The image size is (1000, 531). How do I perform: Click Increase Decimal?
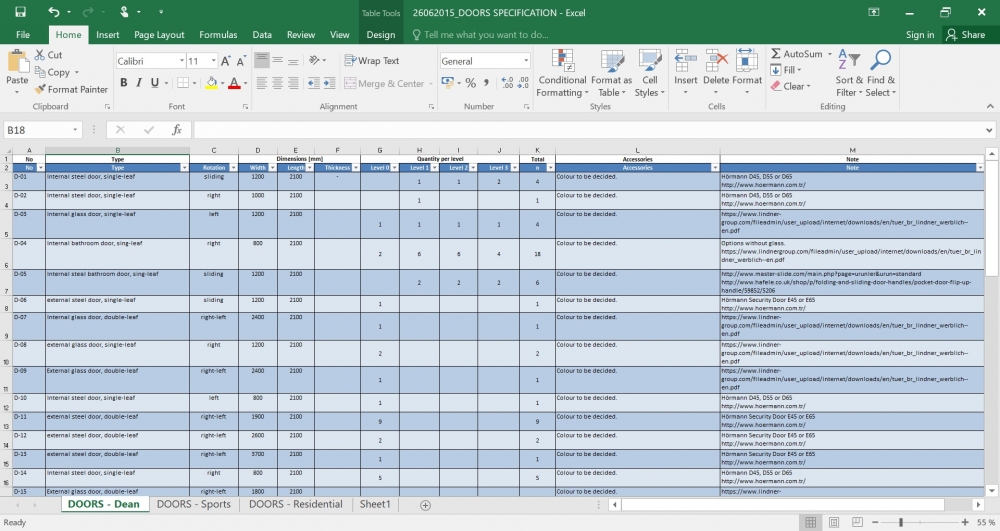click(x=508, y=83)
